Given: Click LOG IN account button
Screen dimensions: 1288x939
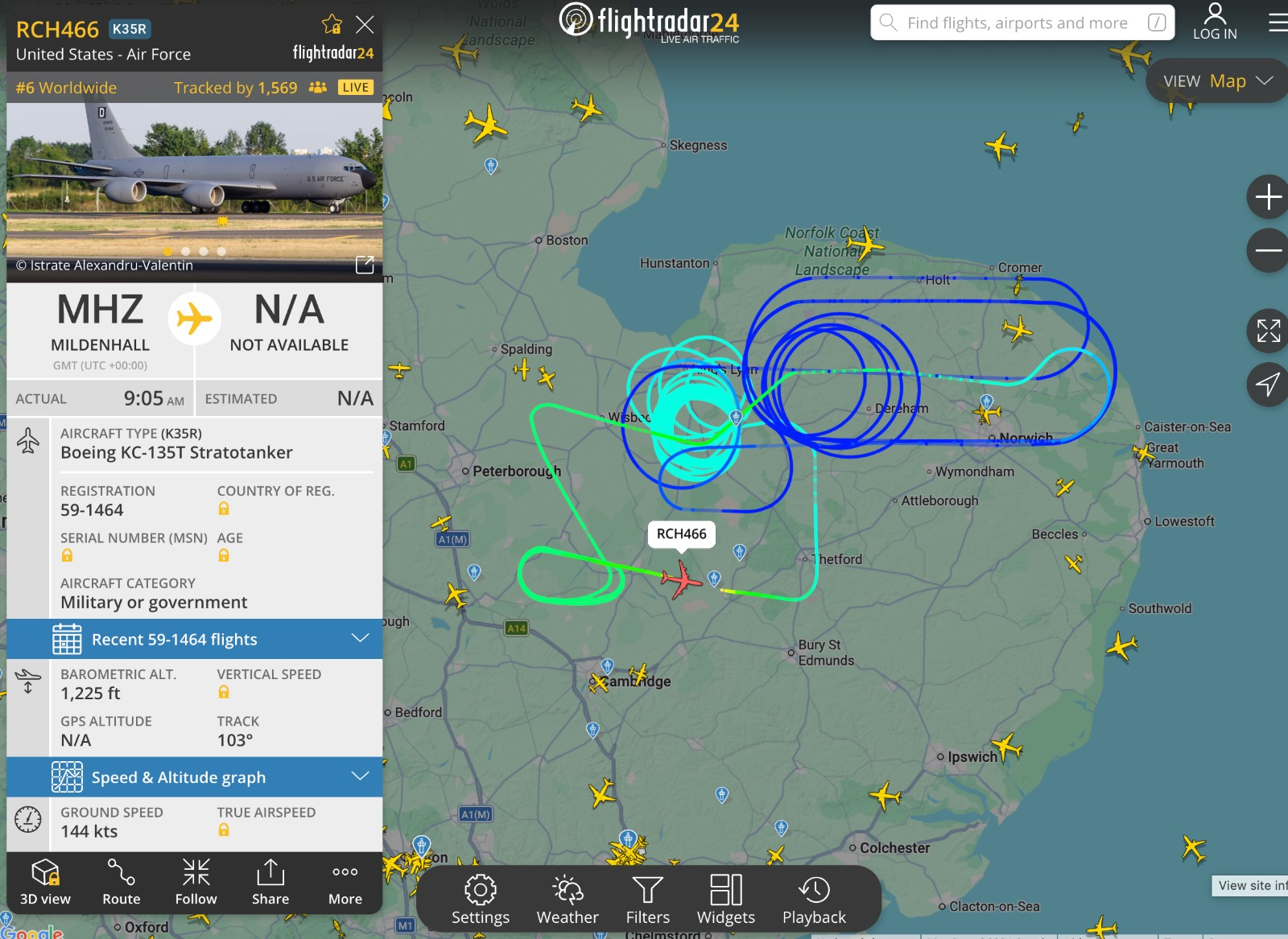Looking at the screenshot, I should 1215,22.
